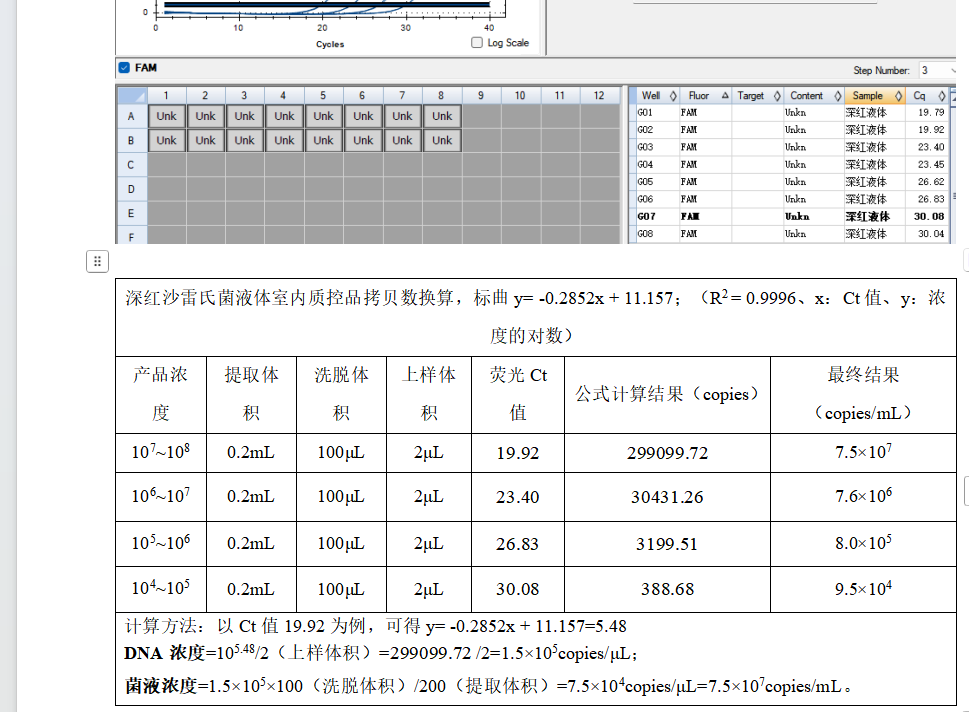Image resolution: width=969 pixels, height=712 pixels.
Task: Sort by the Content column header
Action: 814,96
